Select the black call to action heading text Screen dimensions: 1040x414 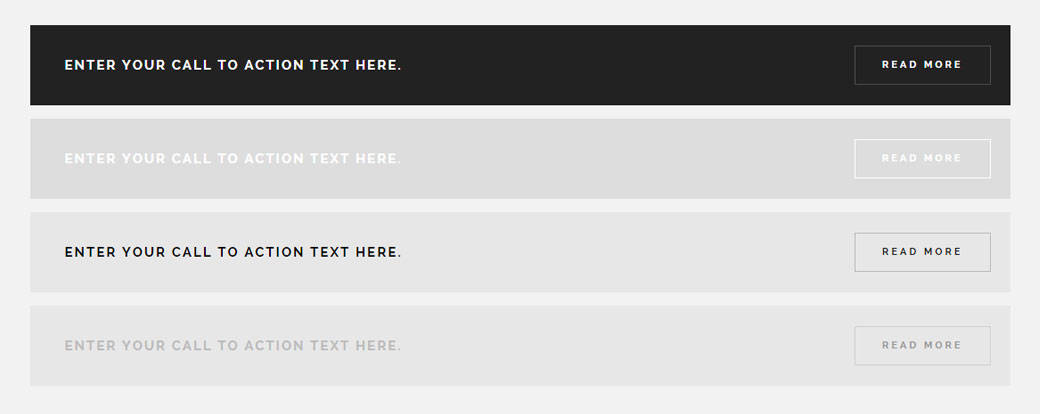[233, 252]
